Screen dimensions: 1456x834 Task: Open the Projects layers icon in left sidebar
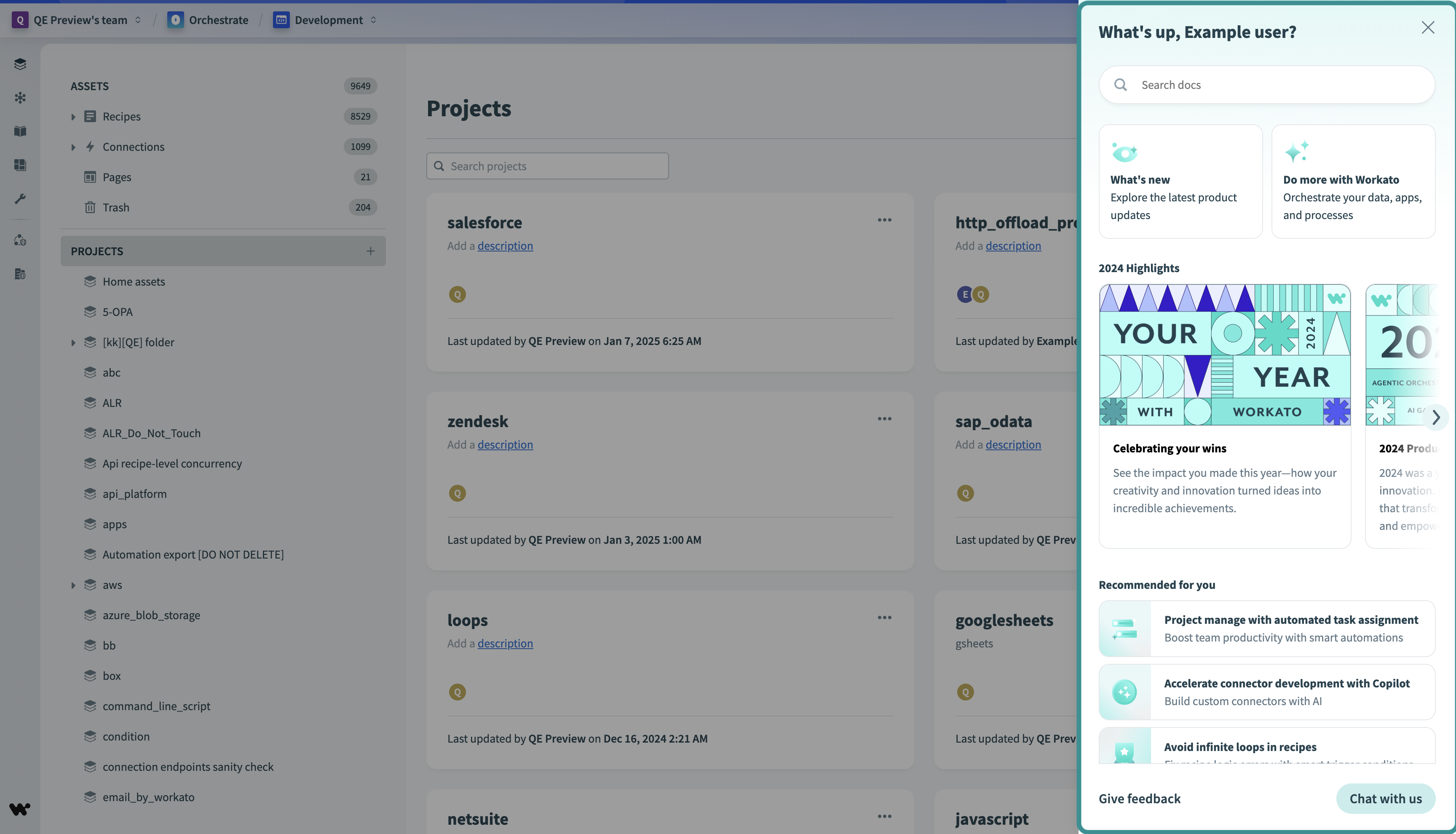(20, 64)
